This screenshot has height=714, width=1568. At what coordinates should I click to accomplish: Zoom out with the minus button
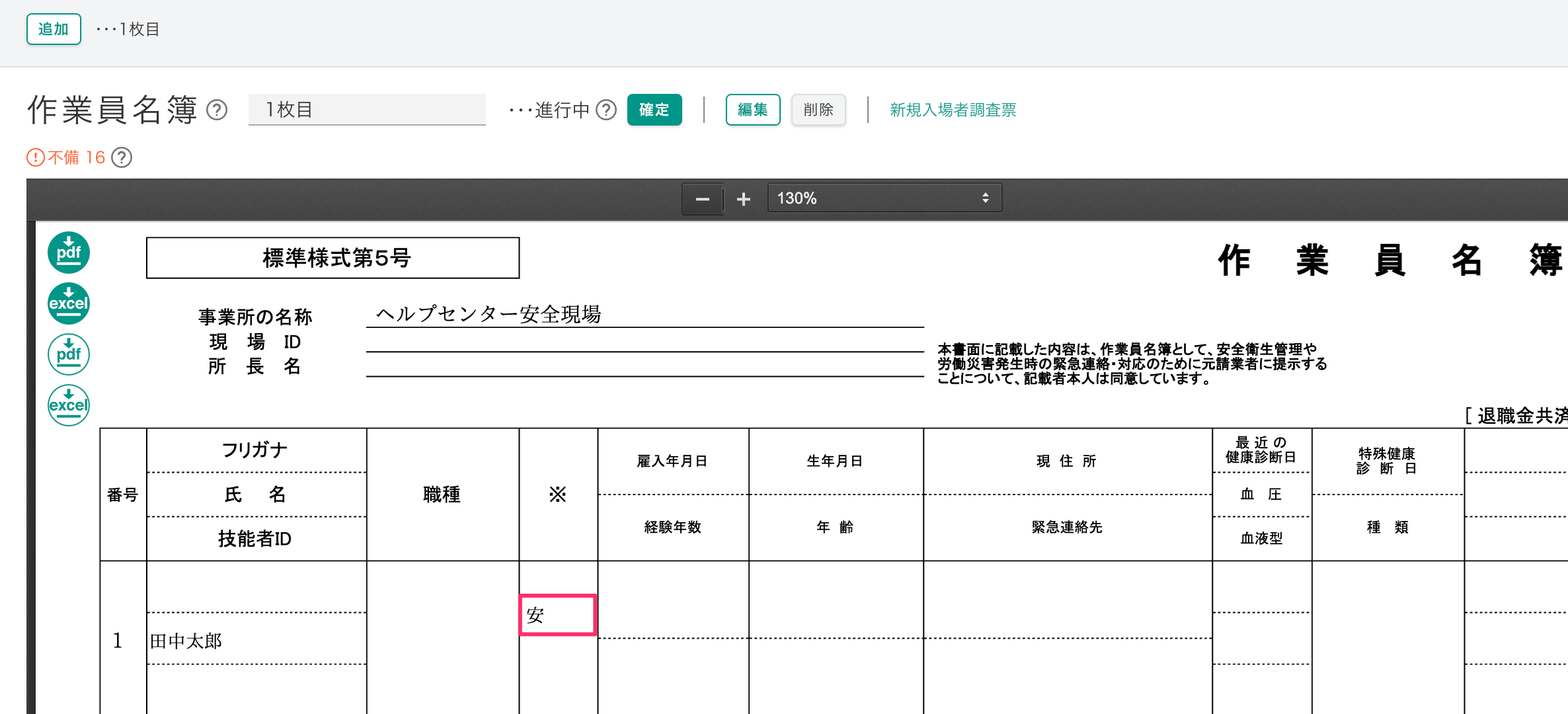(x=702, y=199)
